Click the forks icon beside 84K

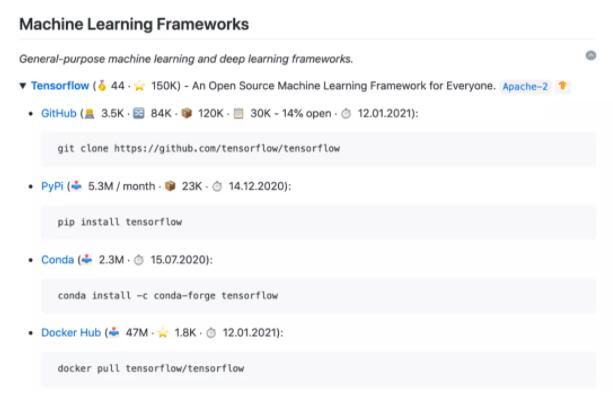139,113
